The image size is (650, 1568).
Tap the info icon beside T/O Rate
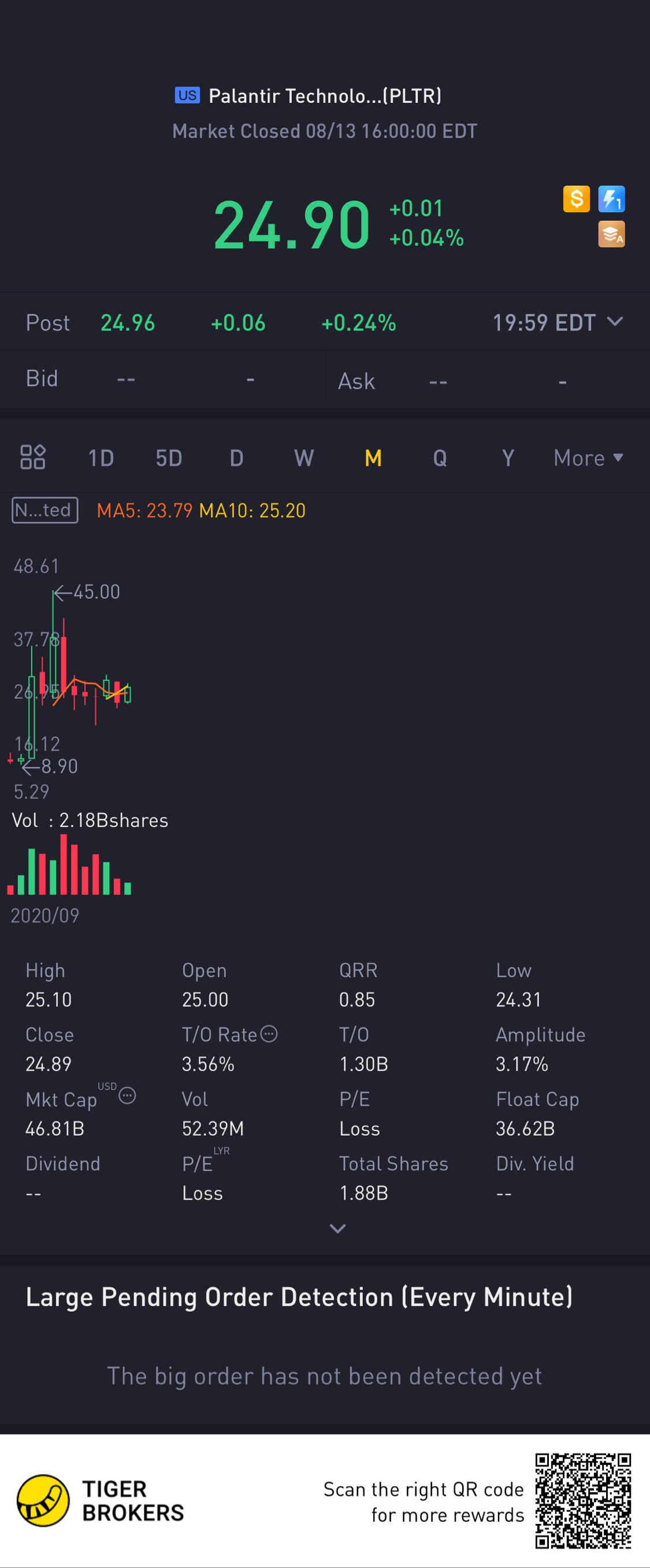[x=269, y=1033]
